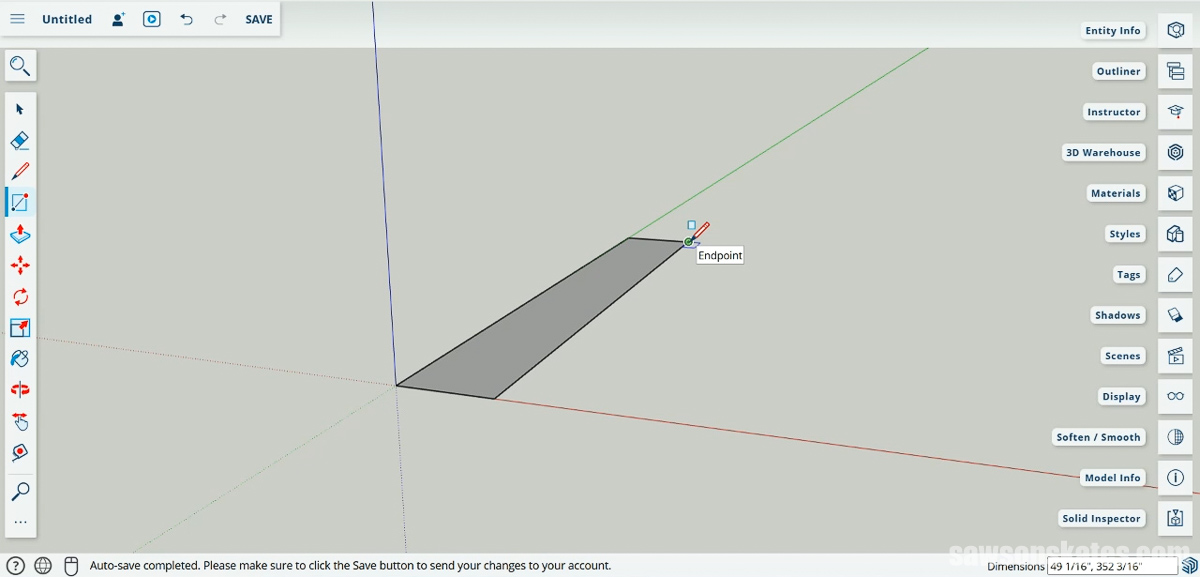Screen dimensions: 1200x577
Task: Open the Outliner panel icon
Action: 1176,71
